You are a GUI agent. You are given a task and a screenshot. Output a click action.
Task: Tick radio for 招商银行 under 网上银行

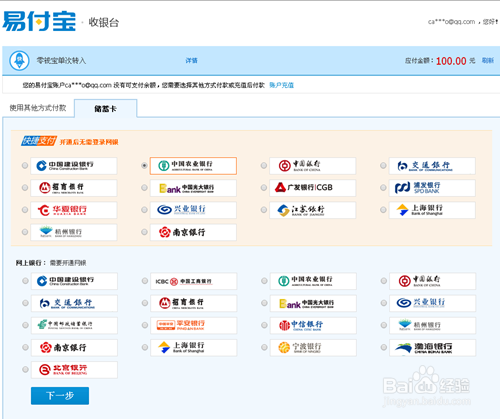point(145,303)
